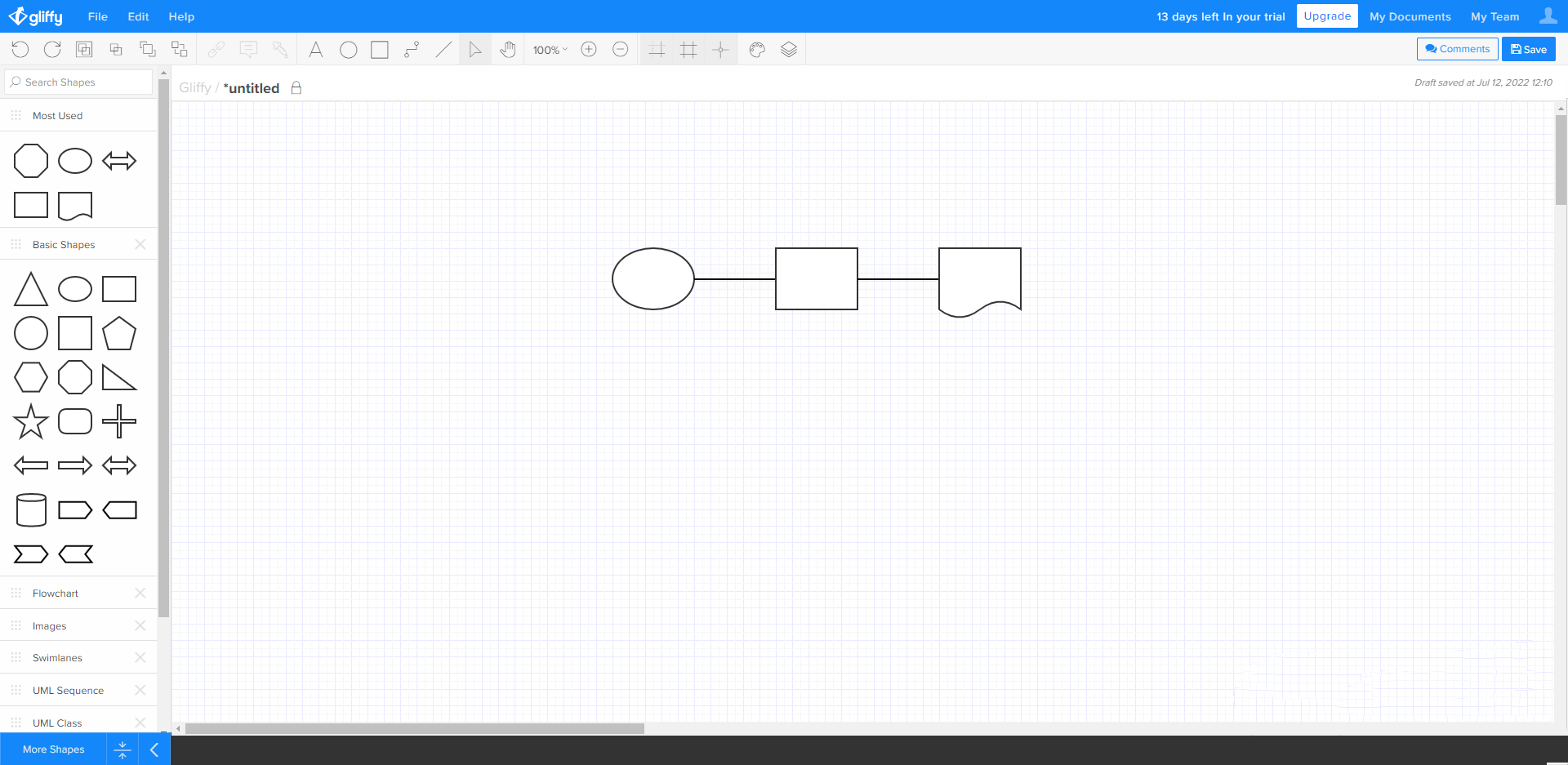The height and width of the screenshot is (765, 1568).
Task: Click the Bring to front icon
Action: pyautogui.click(x=148, y=50)
